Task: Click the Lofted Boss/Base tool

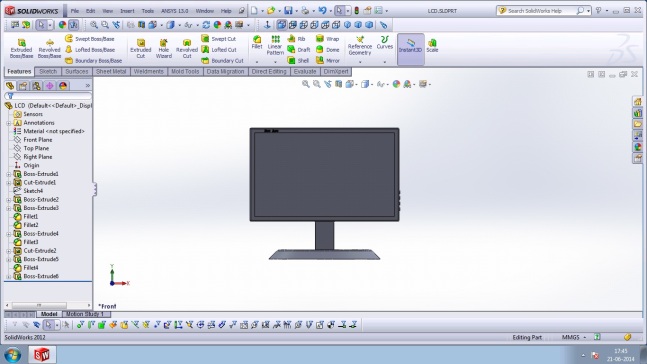Action: 90,50
